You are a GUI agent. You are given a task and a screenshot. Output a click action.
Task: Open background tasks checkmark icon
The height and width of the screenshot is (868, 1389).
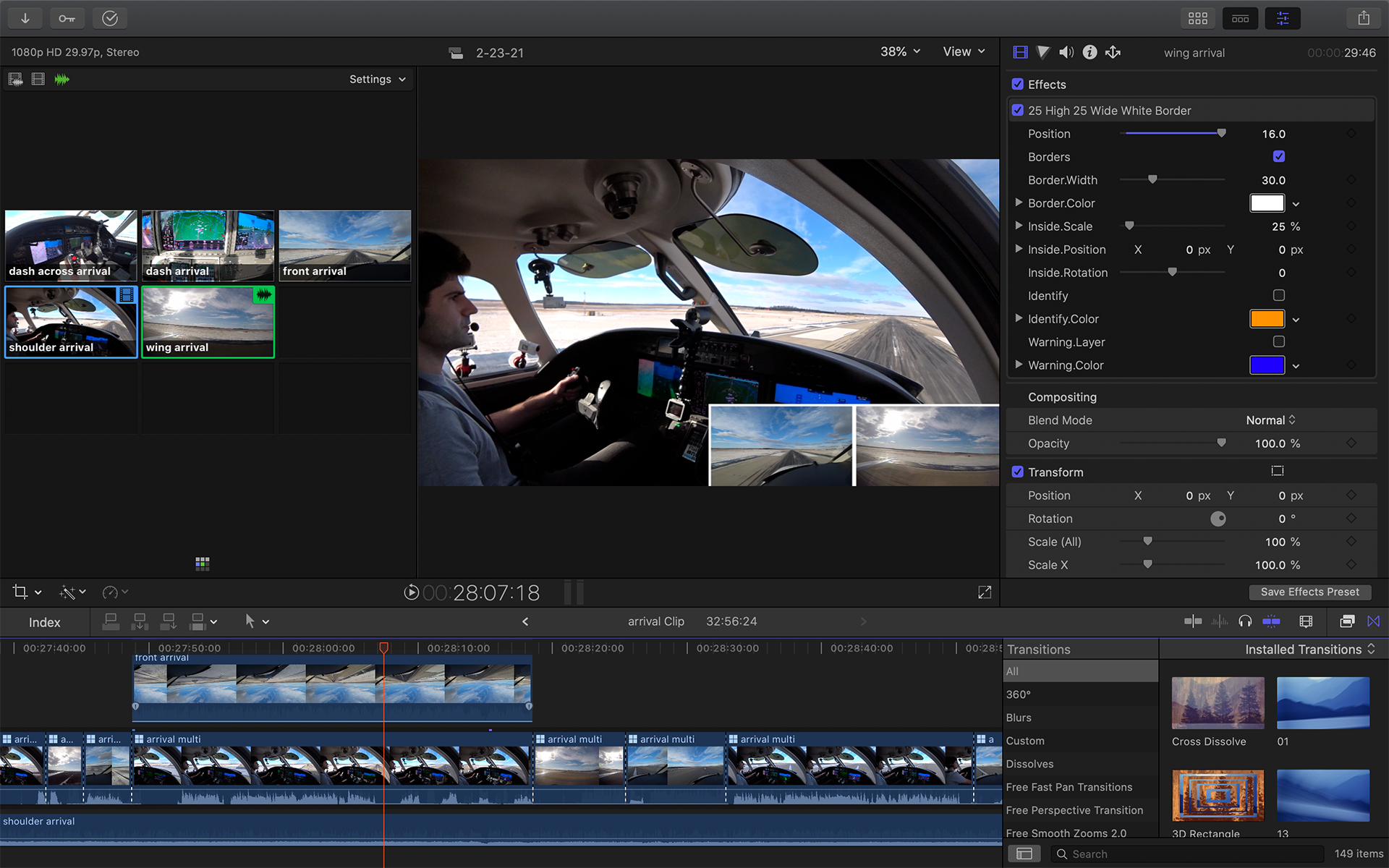coord(110,18)
